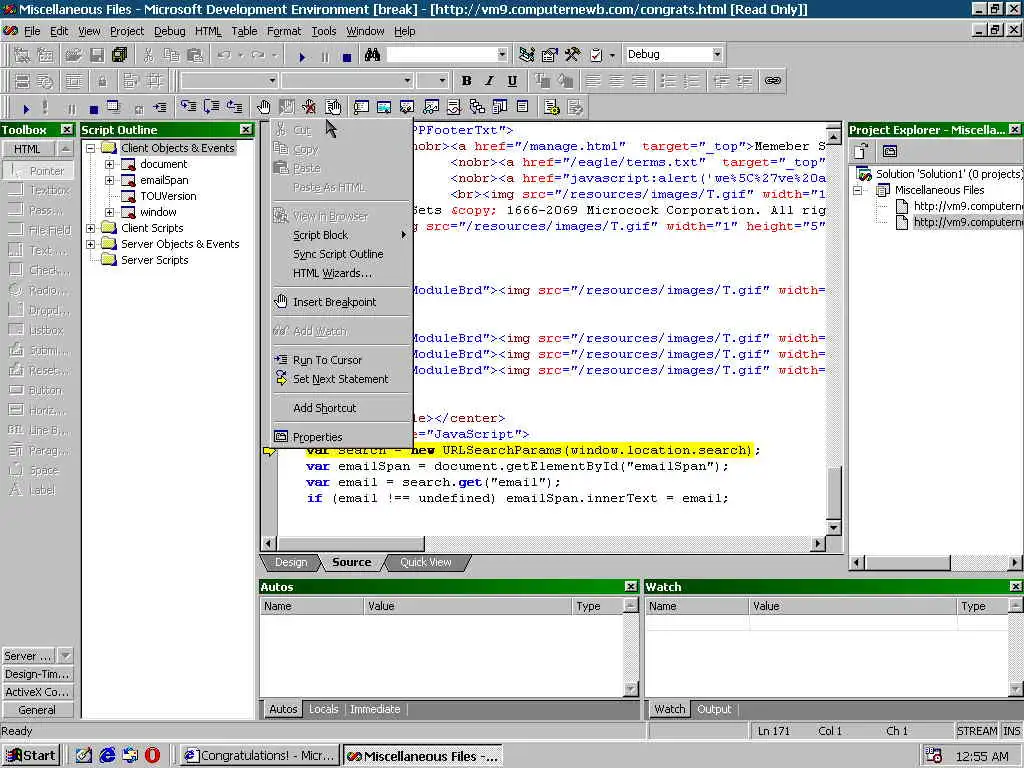
Task: Open the Task List icon dropdown arrow
Action: coord(612,56)
